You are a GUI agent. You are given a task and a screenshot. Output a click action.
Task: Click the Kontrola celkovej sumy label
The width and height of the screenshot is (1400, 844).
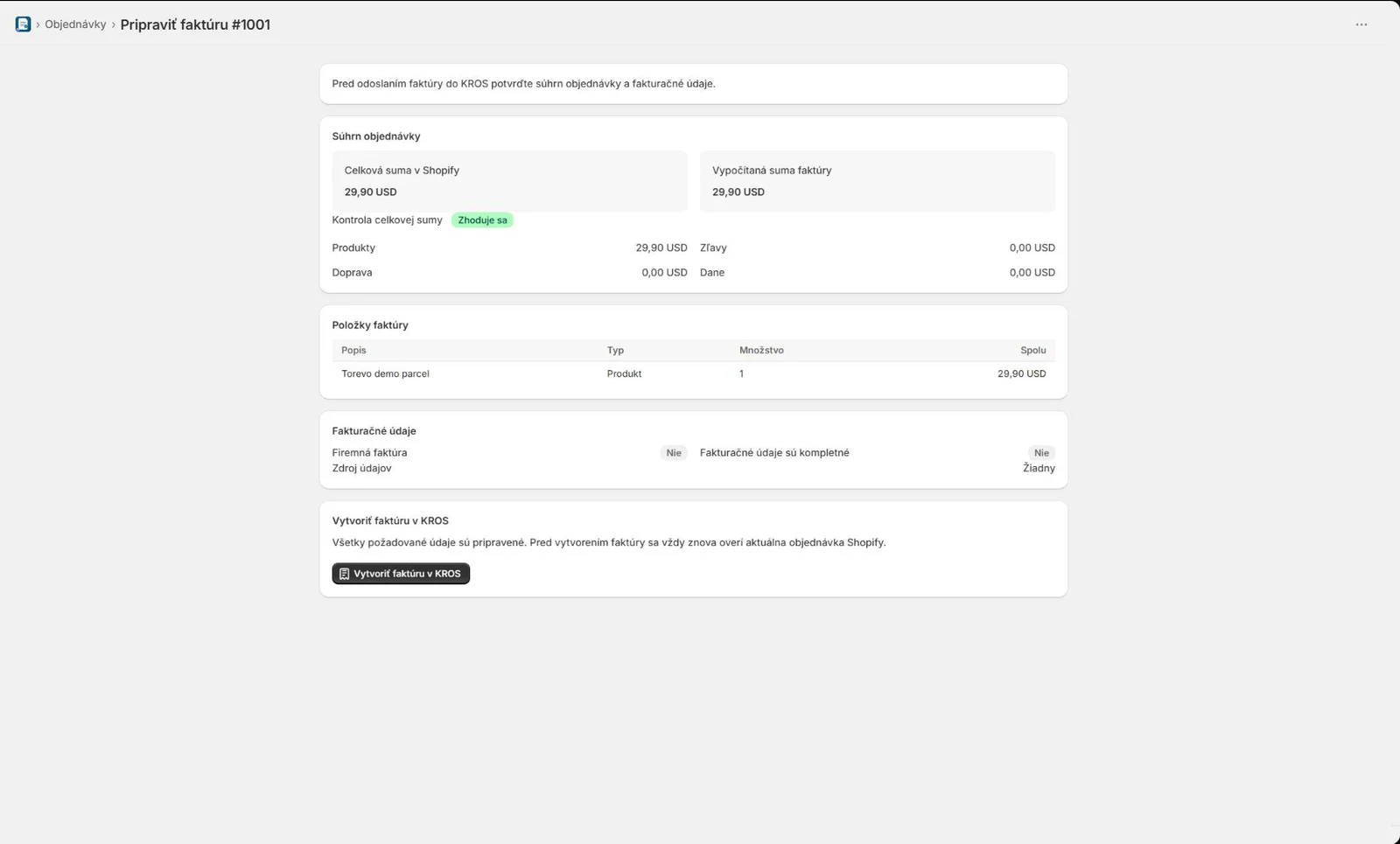pos(387,220)
